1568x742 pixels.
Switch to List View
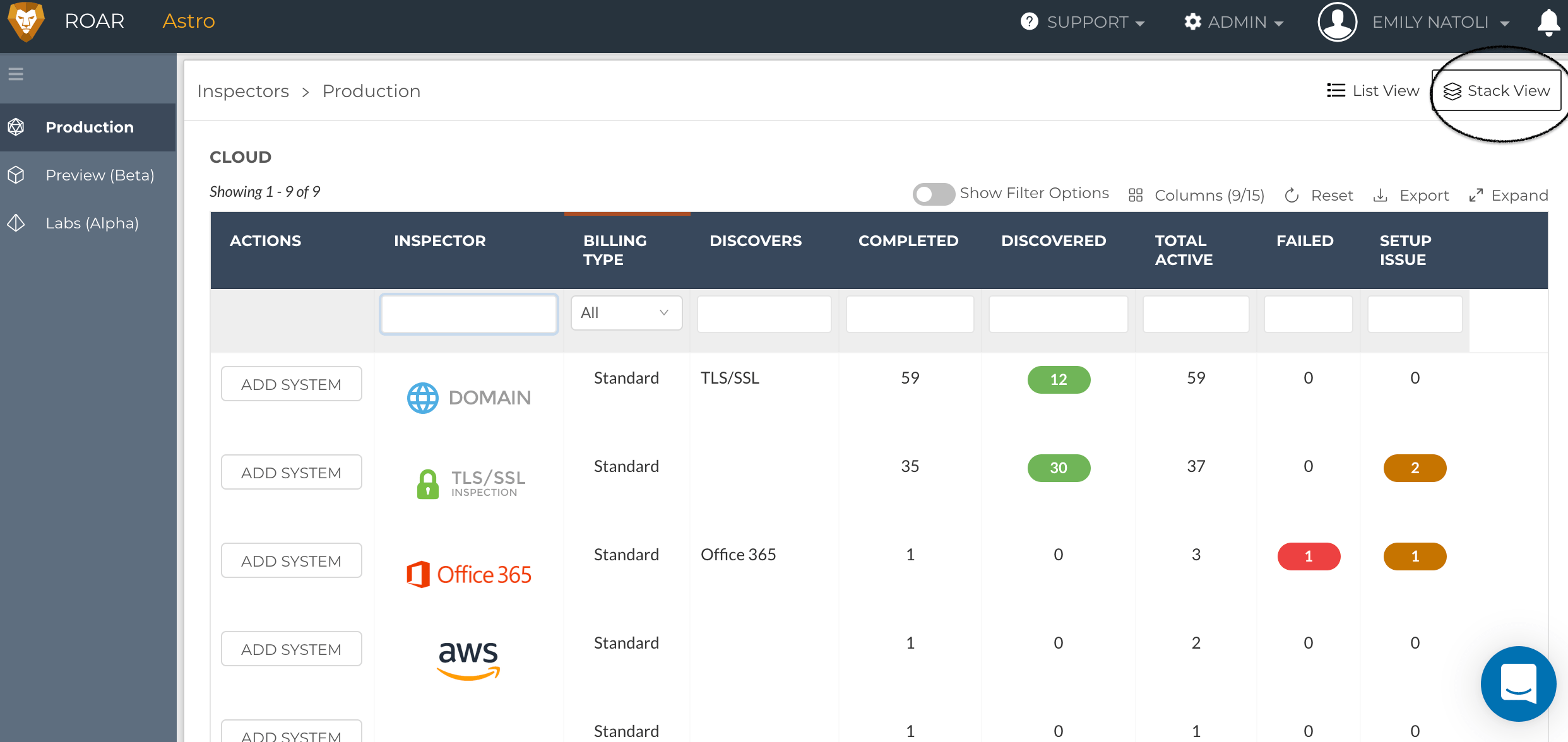(1373, 90)
